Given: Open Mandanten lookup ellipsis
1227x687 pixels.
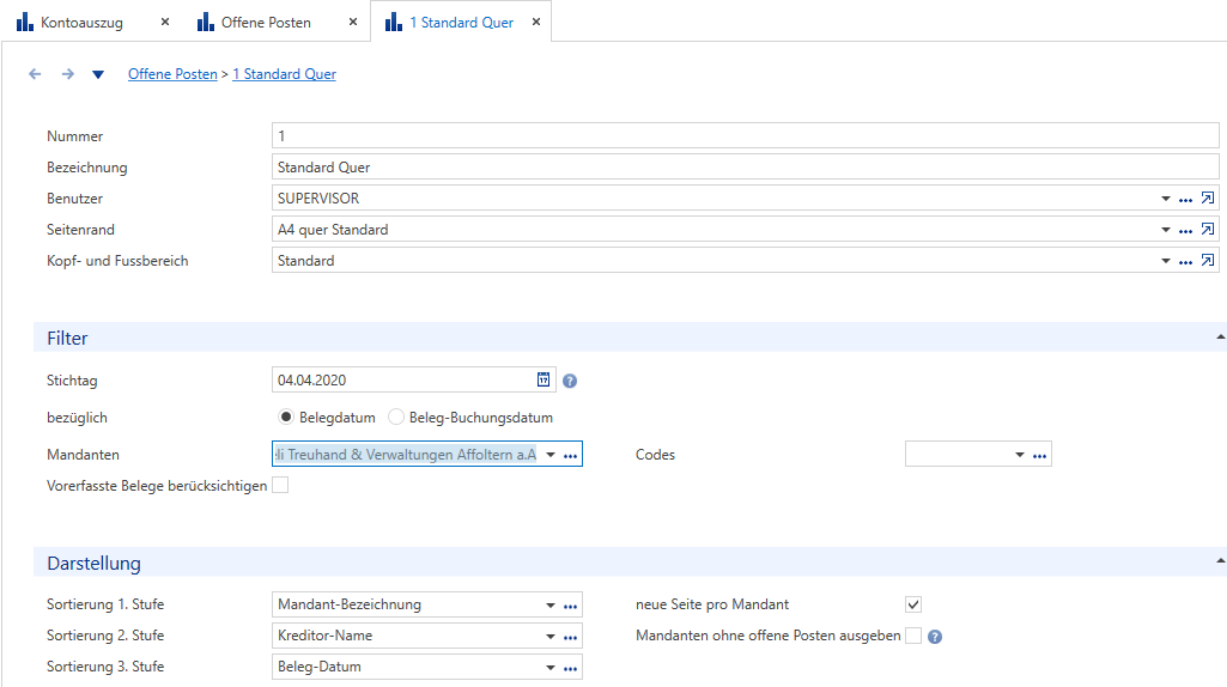Looking at the screenshot, I should click(x=570, y=455).
